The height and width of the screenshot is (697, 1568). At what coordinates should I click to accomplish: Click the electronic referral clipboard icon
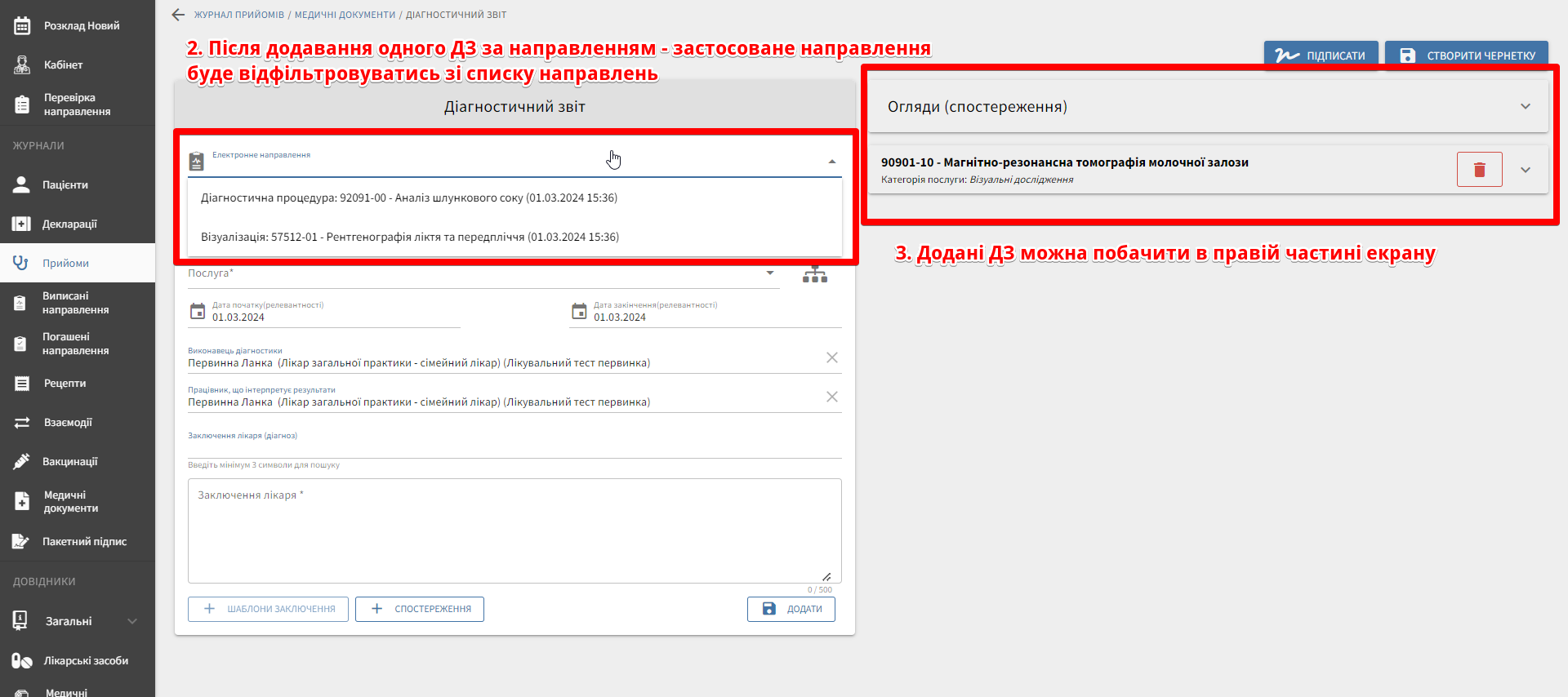[197, 161]
